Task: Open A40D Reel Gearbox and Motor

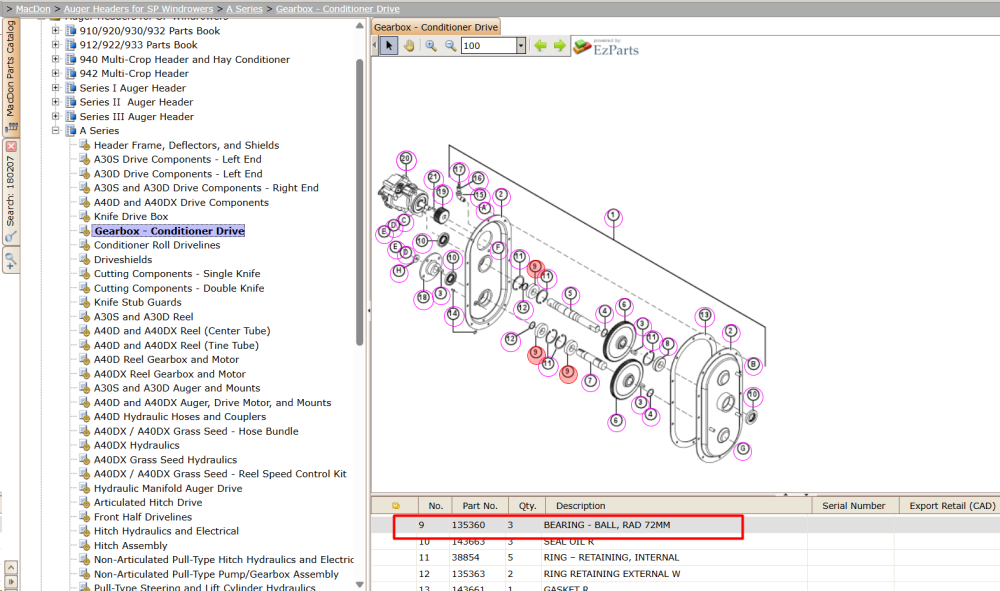Action: point(166,360)
